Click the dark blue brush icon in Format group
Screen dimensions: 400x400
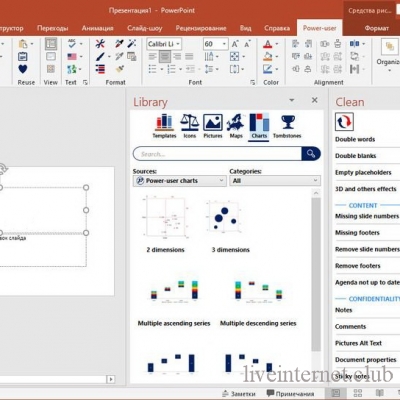pyautogui.click(x=100, y=56)
